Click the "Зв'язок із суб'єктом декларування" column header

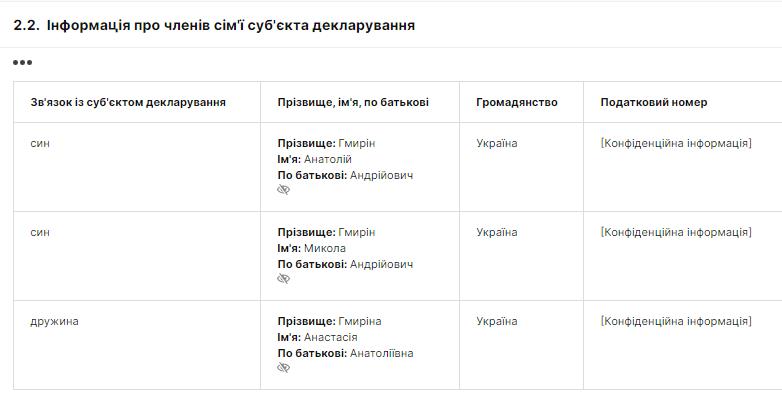(128, 102)
